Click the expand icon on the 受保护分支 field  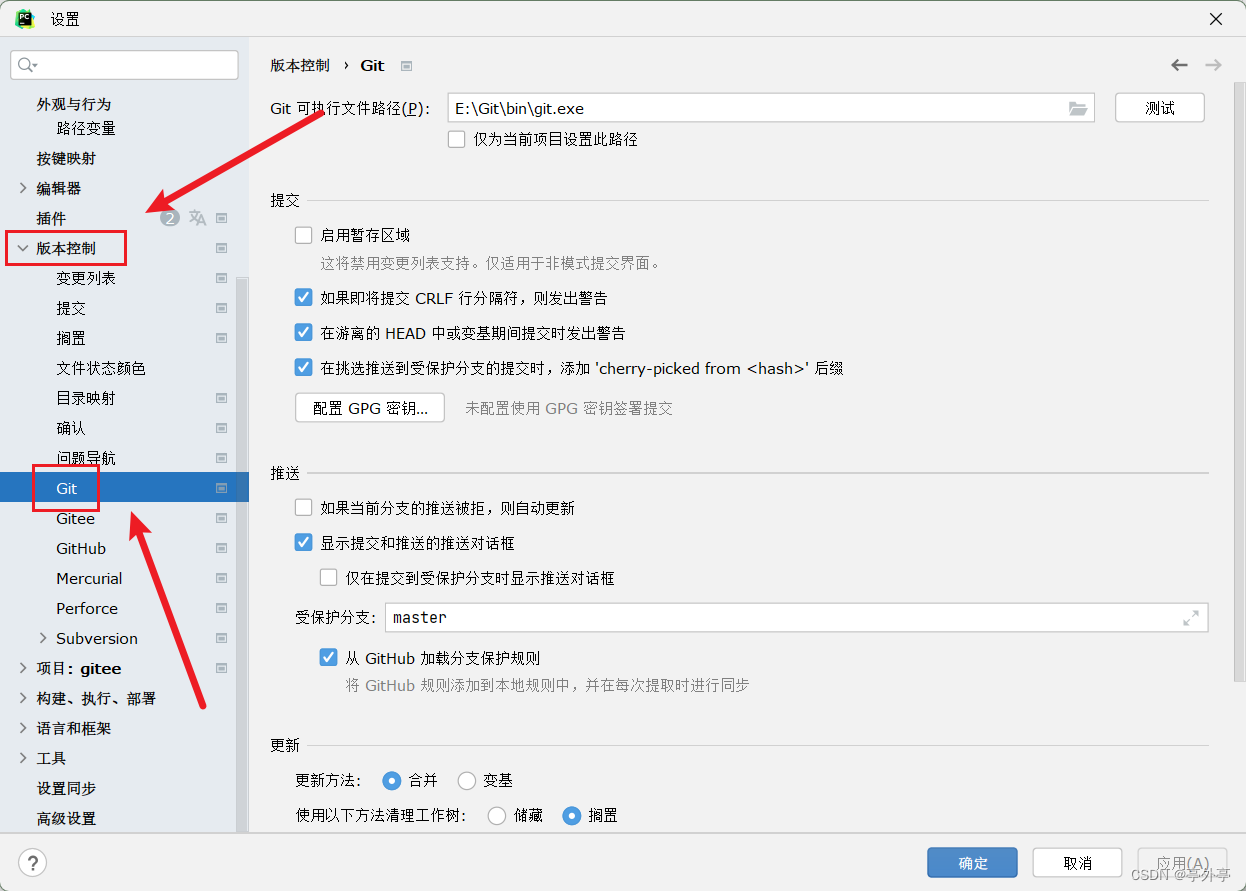tap(1192, 617)
